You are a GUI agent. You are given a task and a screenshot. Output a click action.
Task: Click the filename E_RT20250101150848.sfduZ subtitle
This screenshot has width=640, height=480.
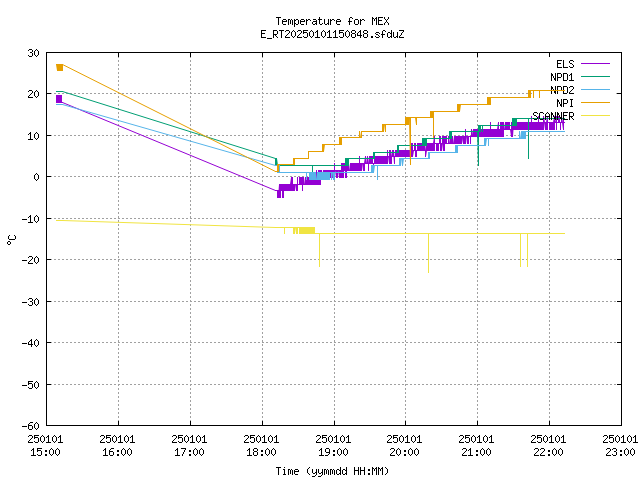pos(332,34)
